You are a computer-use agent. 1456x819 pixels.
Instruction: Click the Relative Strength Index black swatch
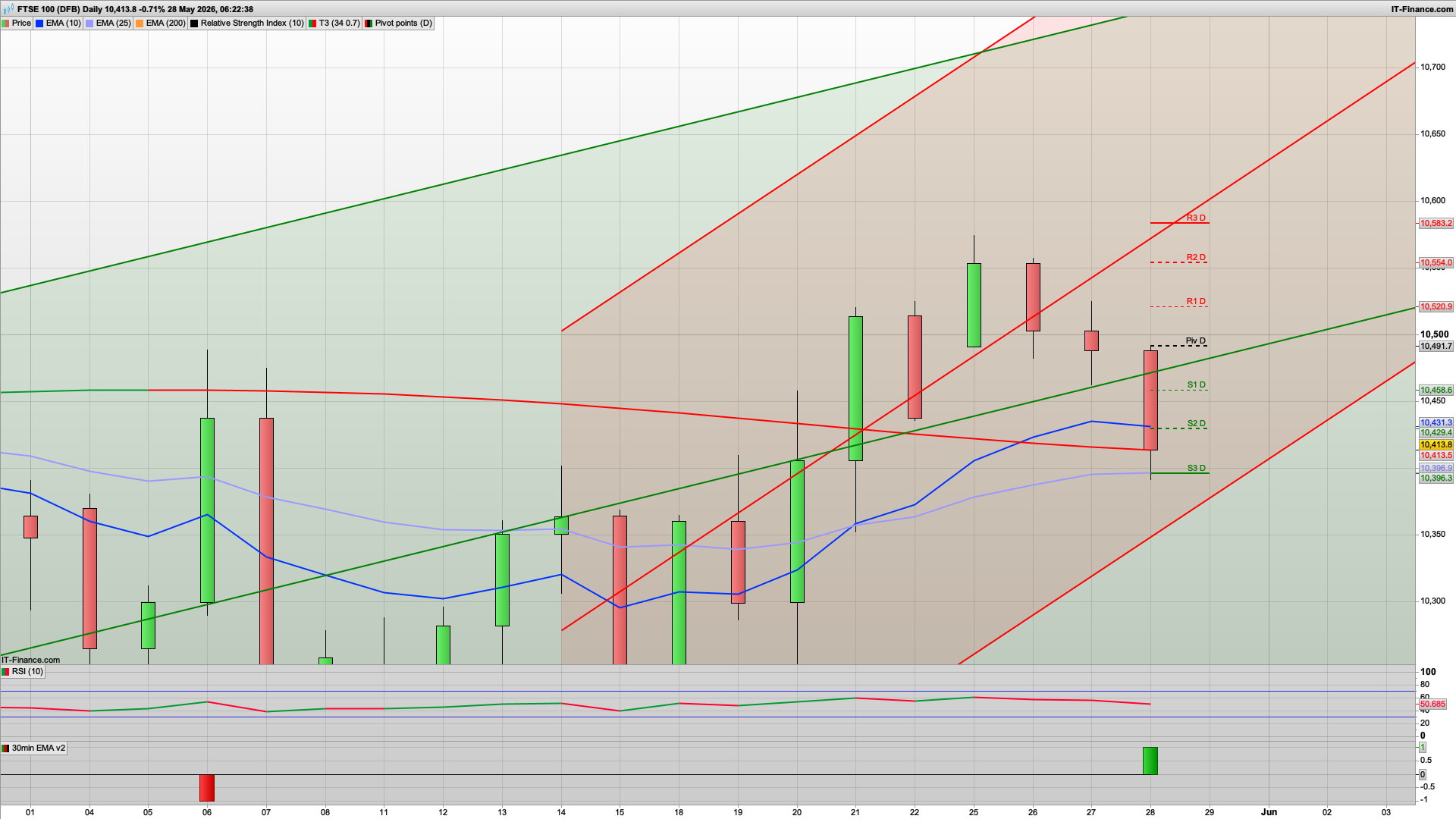point(194,24)
